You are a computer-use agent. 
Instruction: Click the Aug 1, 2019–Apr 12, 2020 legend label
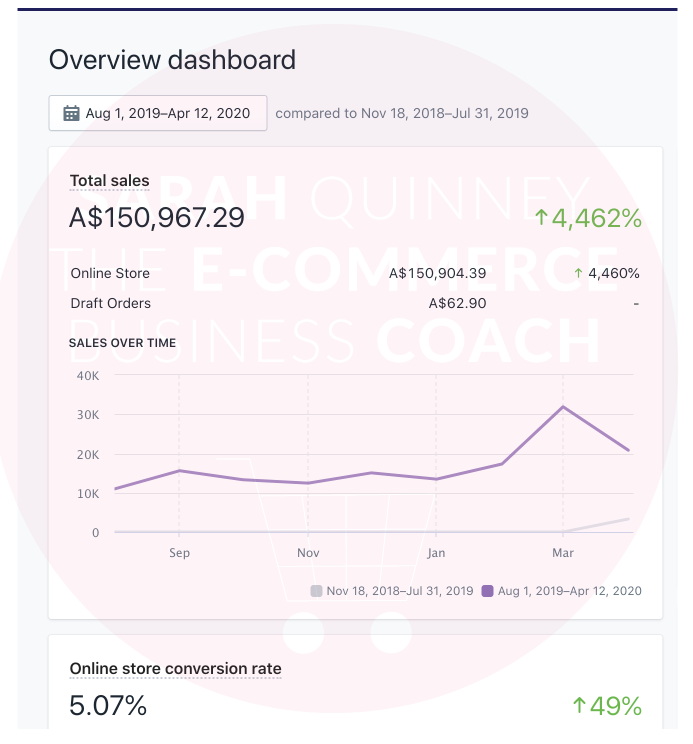click(569, 591)
